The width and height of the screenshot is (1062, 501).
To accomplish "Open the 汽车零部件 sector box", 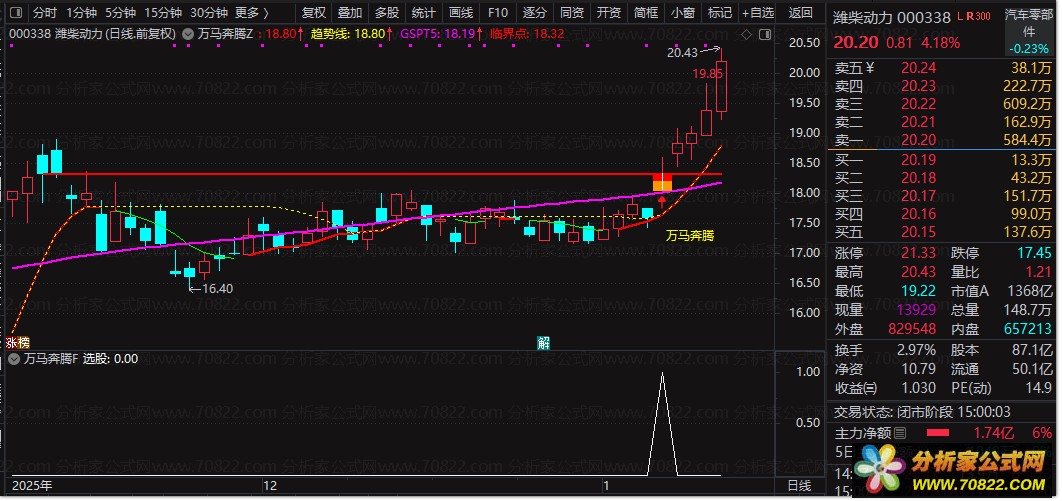I will [x=1029, y=32].
